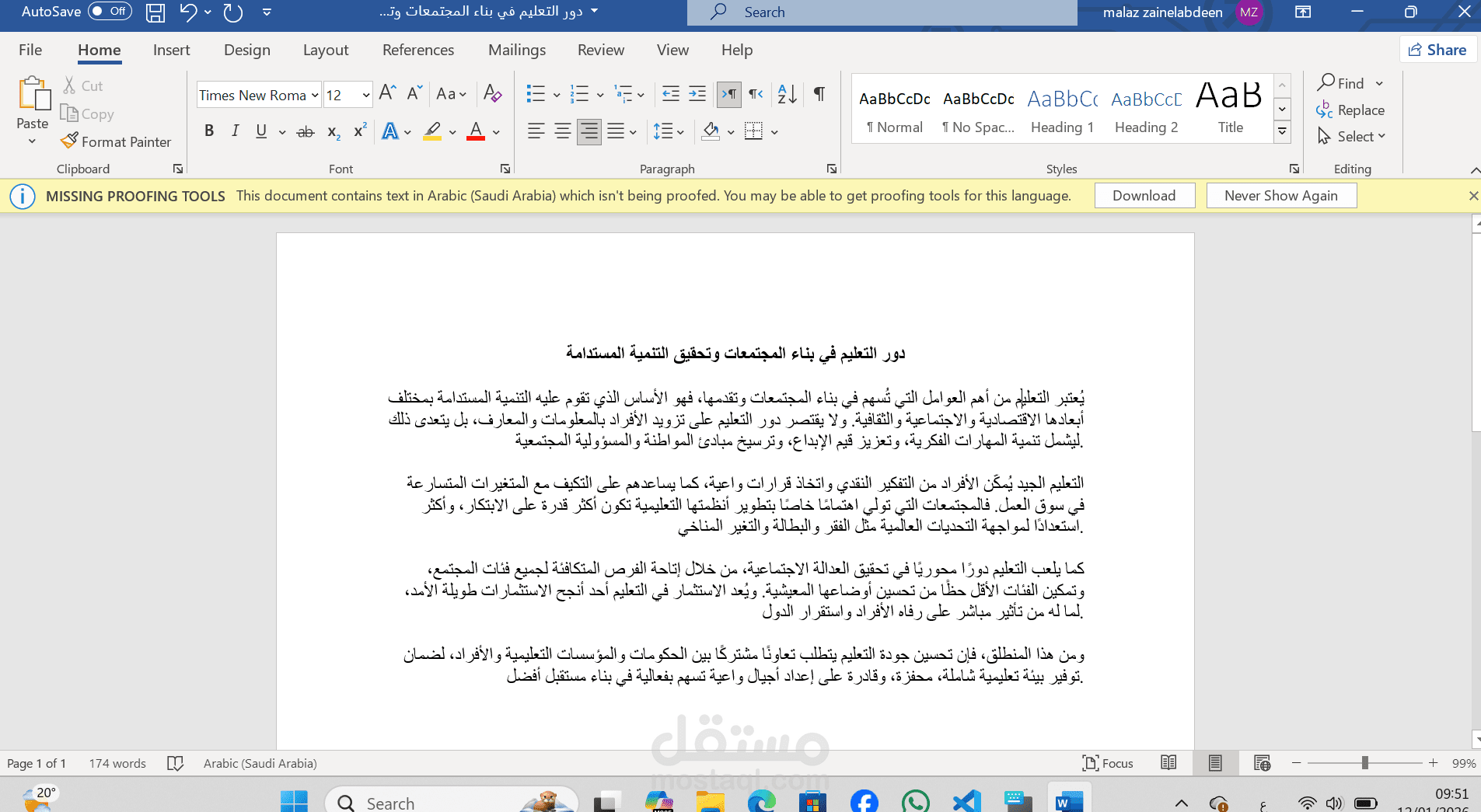Apply strikethrough formatting
This screenshot has width=1481, height=812.
(306, 132)
